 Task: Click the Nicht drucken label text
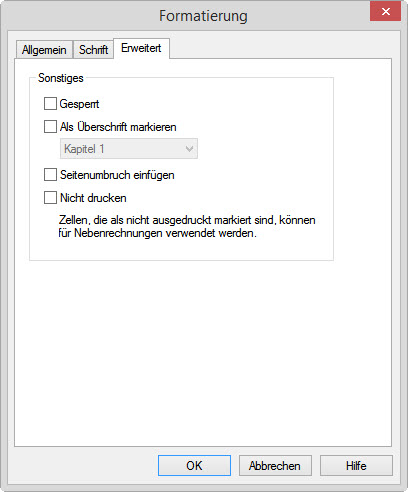pos(93,198)
